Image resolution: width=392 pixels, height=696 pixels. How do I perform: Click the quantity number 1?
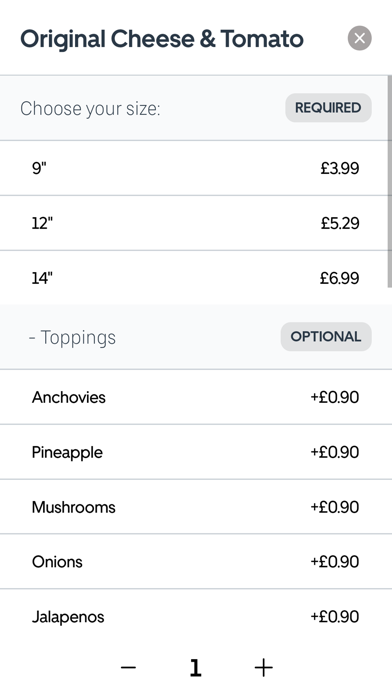point(195,668)
